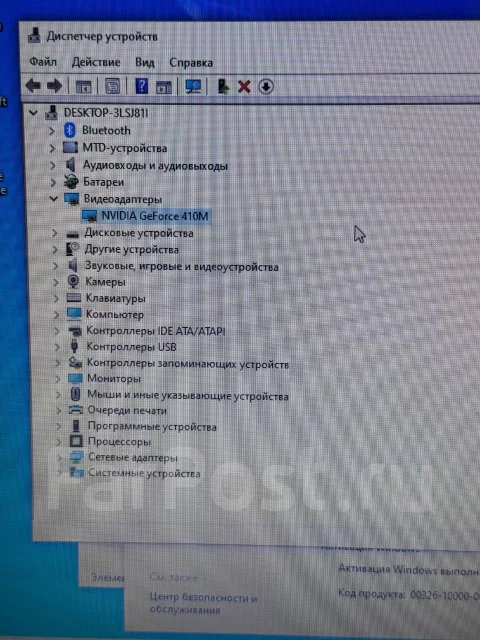This screenshot has height=640, width=480.
Task: Click the USB plug icon beside Контроллеры USB
Action: coord(74,346)
